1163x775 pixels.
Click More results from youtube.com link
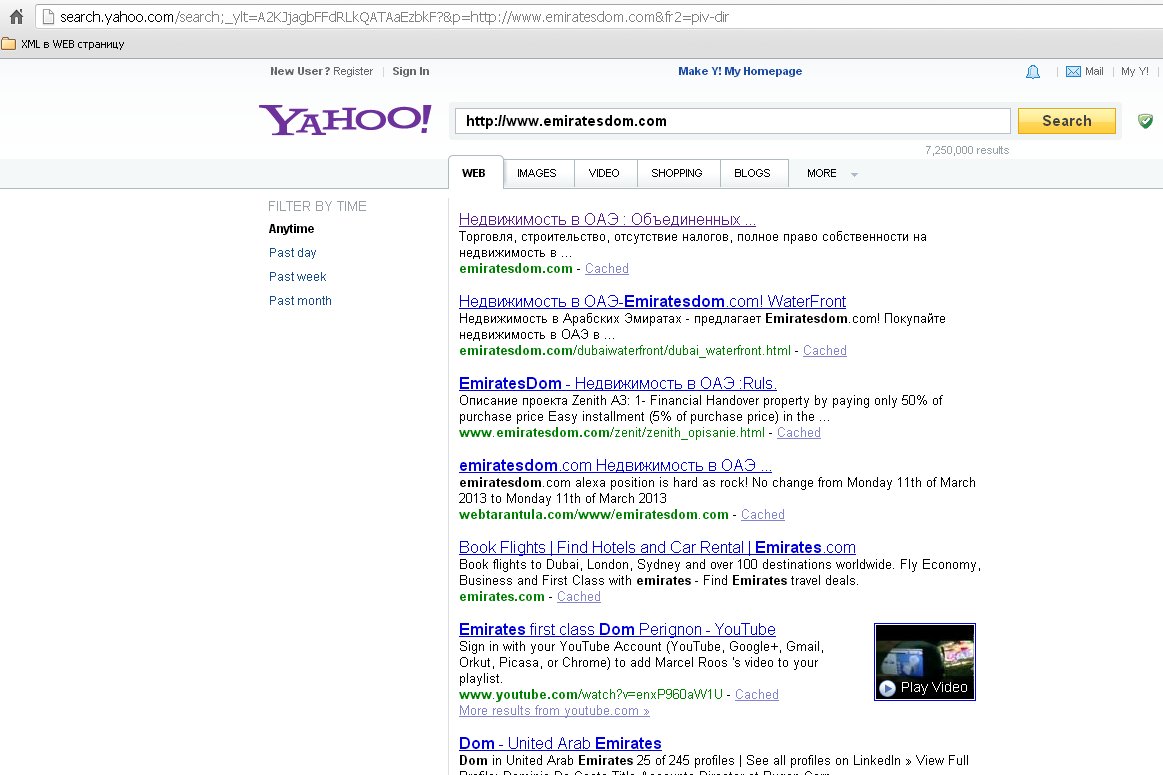tap(554, 710)
